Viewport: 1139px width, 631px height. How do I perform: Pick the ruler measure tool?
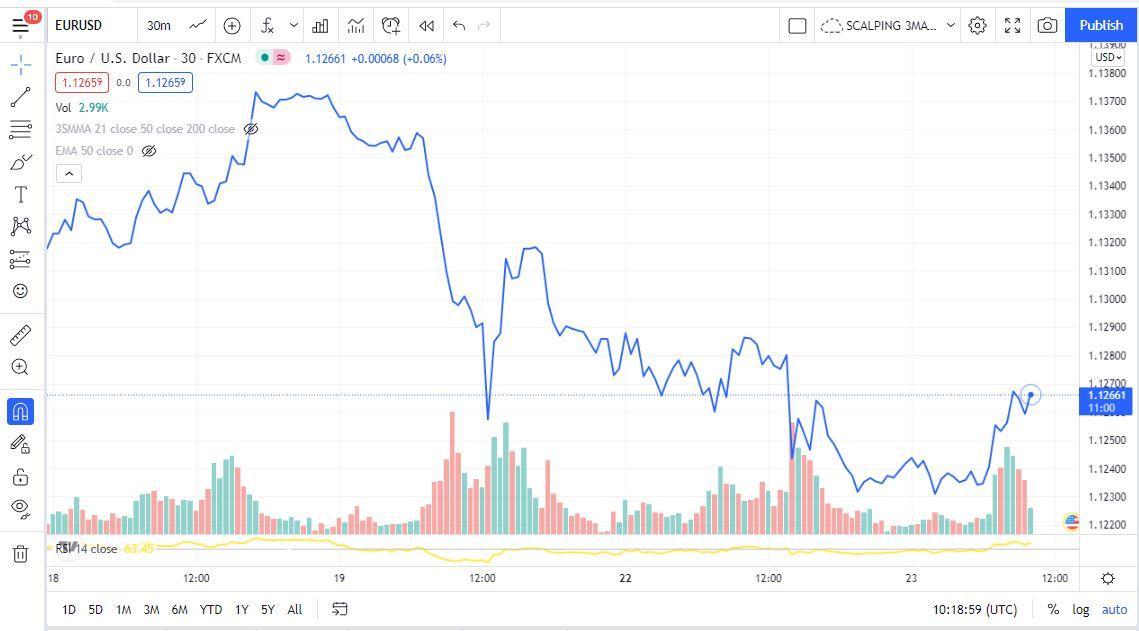20,335
